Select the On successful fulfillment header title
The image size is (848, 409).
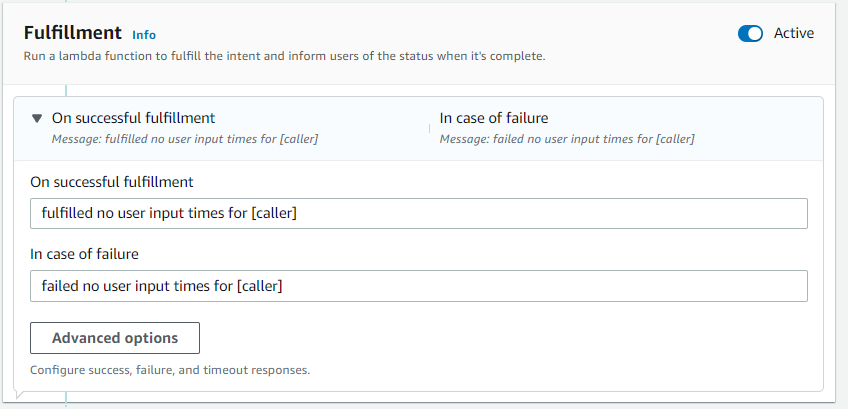coord(133,118)
